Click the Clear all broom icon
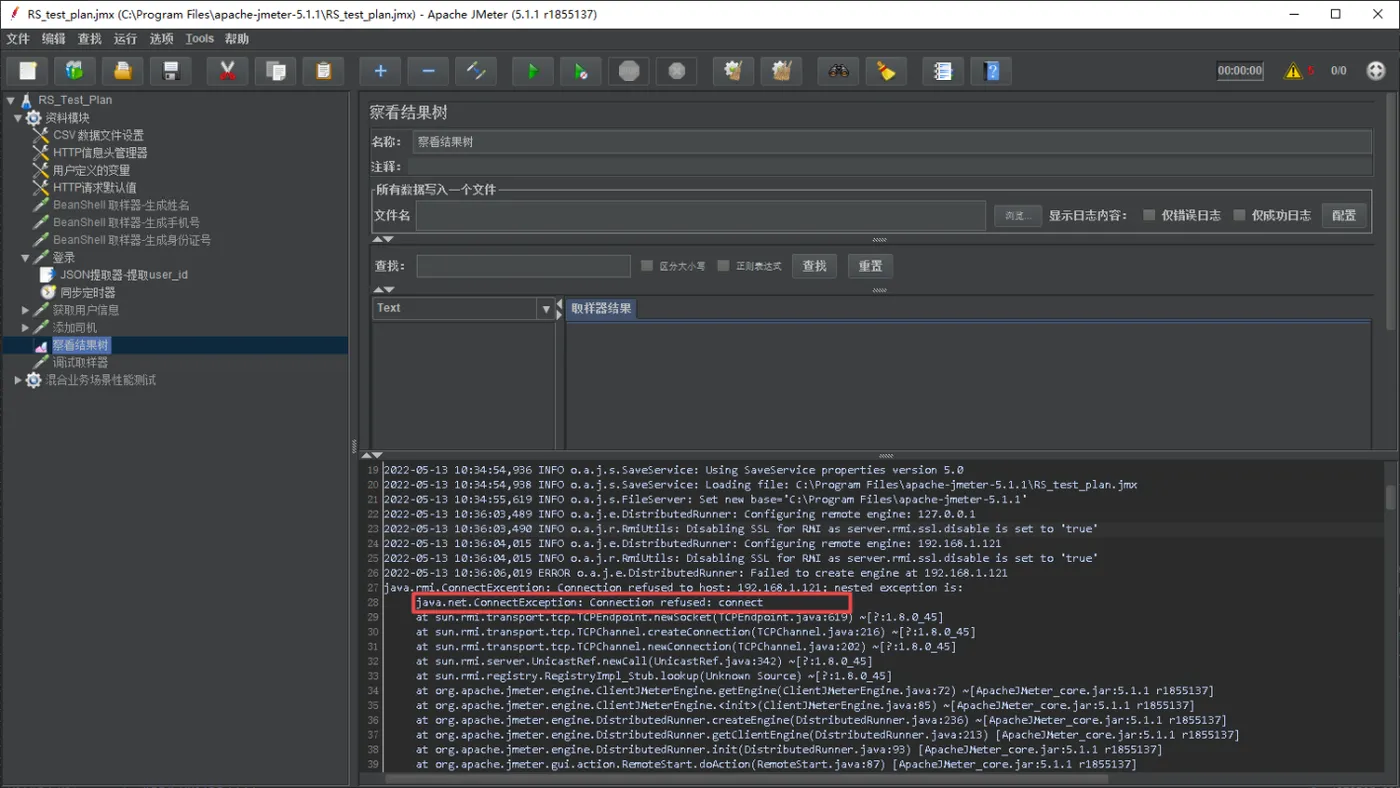The image size is (1400, 788). [781, 71]
